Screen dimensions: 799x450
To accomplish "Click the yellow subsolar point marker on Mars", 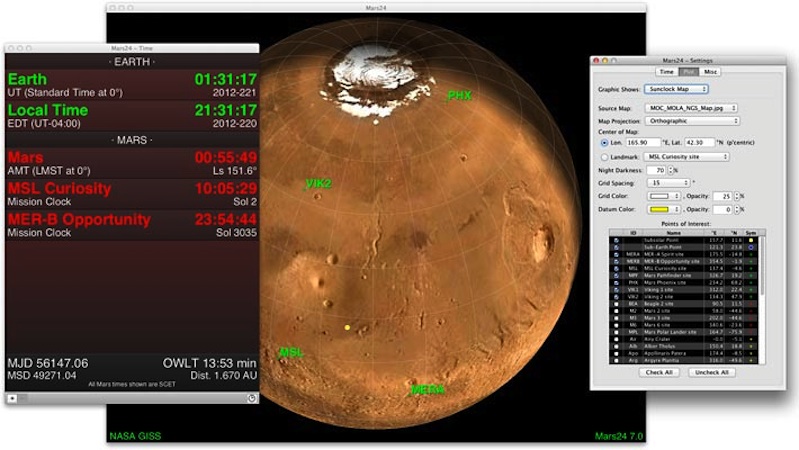I will pos(348,327).
